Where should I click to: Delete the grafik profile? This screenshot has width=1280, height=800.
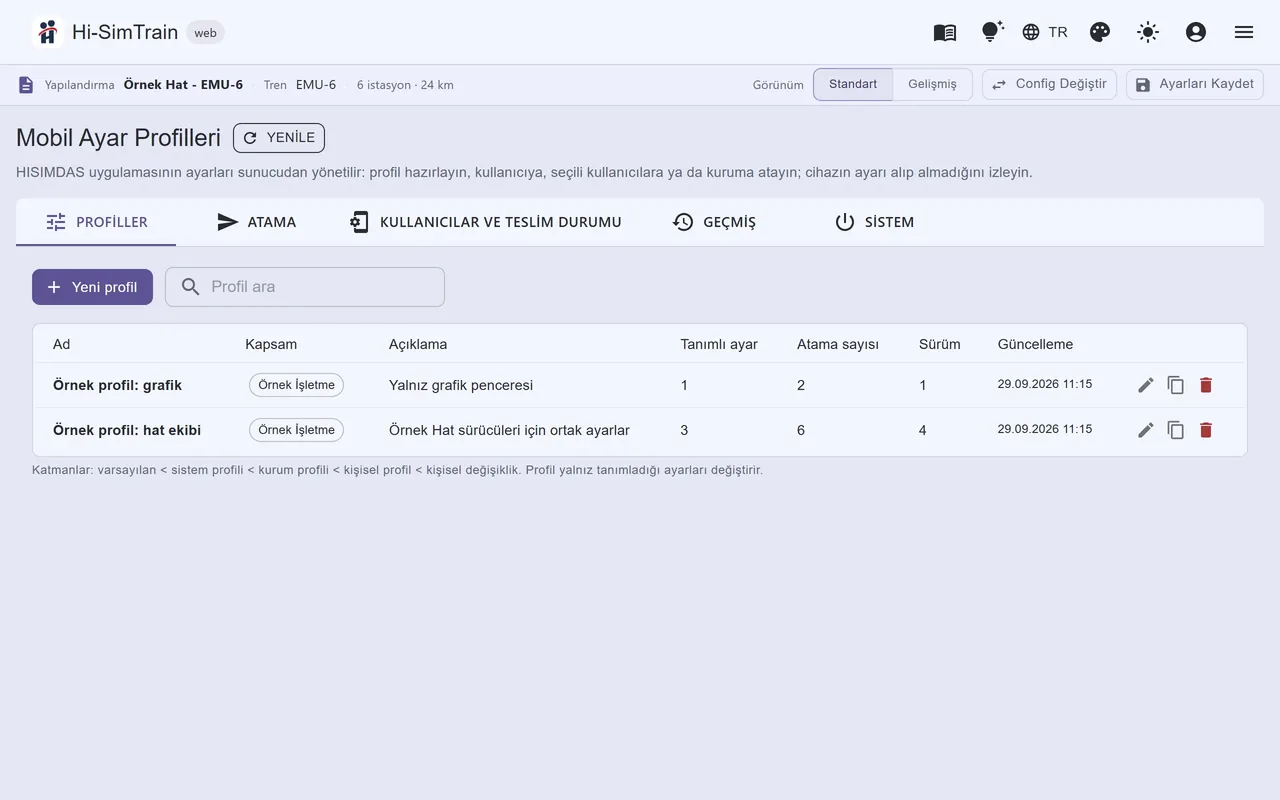1206,385
